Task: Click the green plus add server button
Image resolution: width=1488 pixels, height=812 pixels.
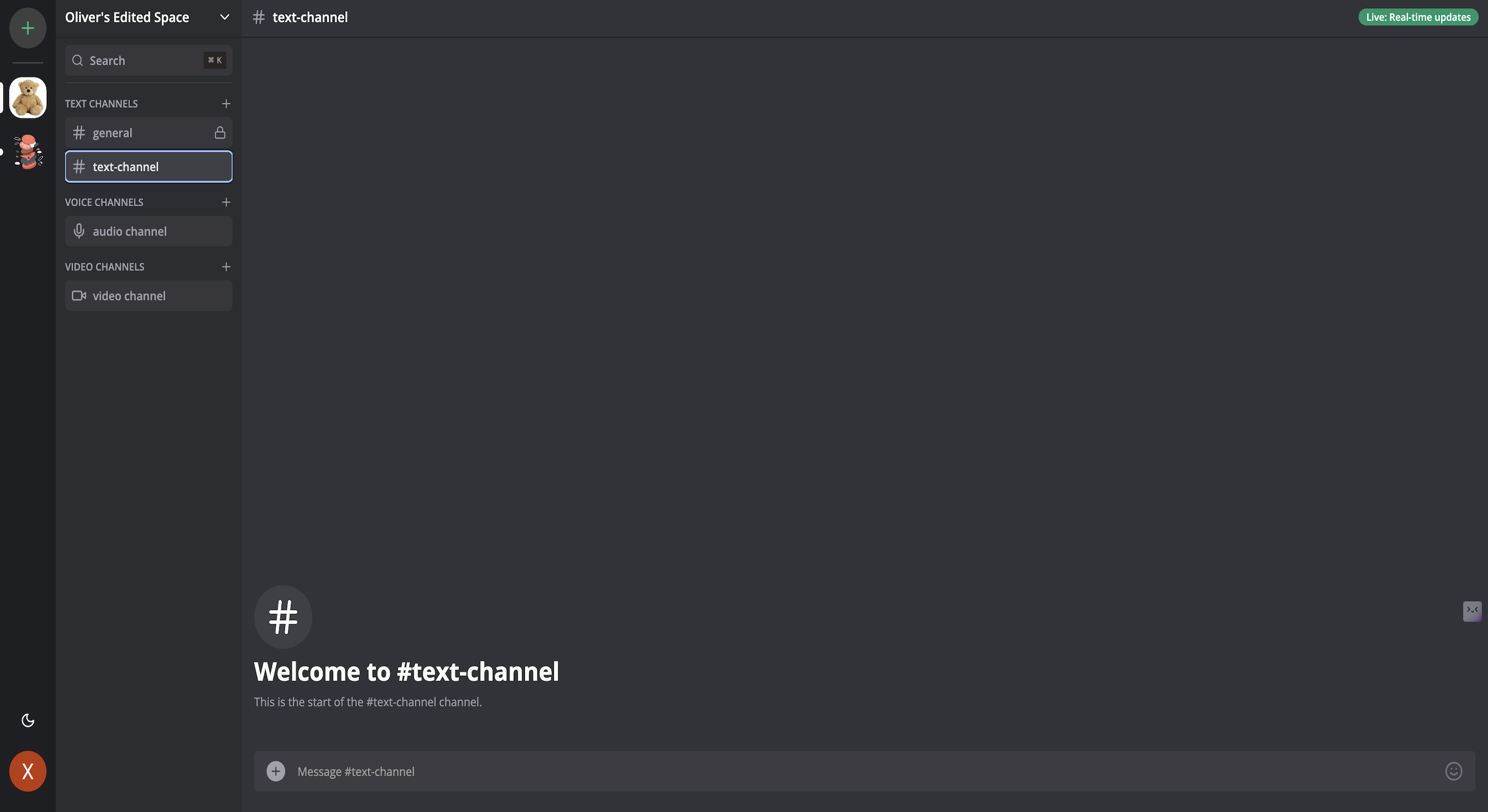Action: [28, 28]
